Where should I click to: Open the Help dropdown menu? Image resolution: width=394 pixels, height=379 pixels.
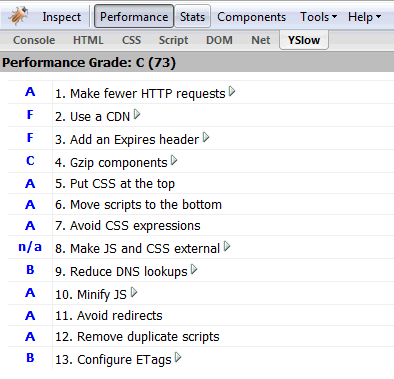coord(364,17)
